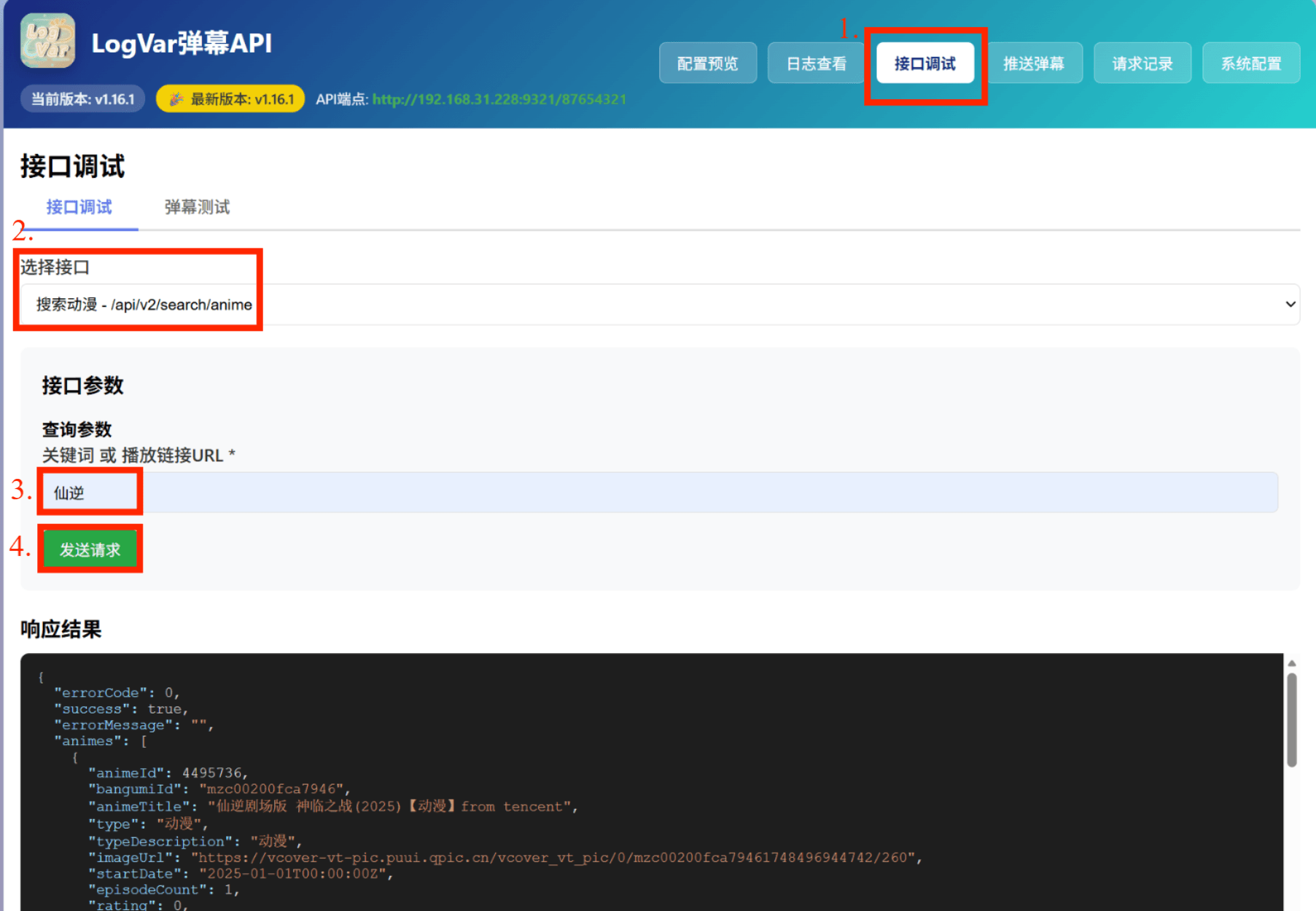The width and height of the screenshot is (1316, 911).
Task: Switch to the 弹幕测试 tab
Action: (195, 207)
